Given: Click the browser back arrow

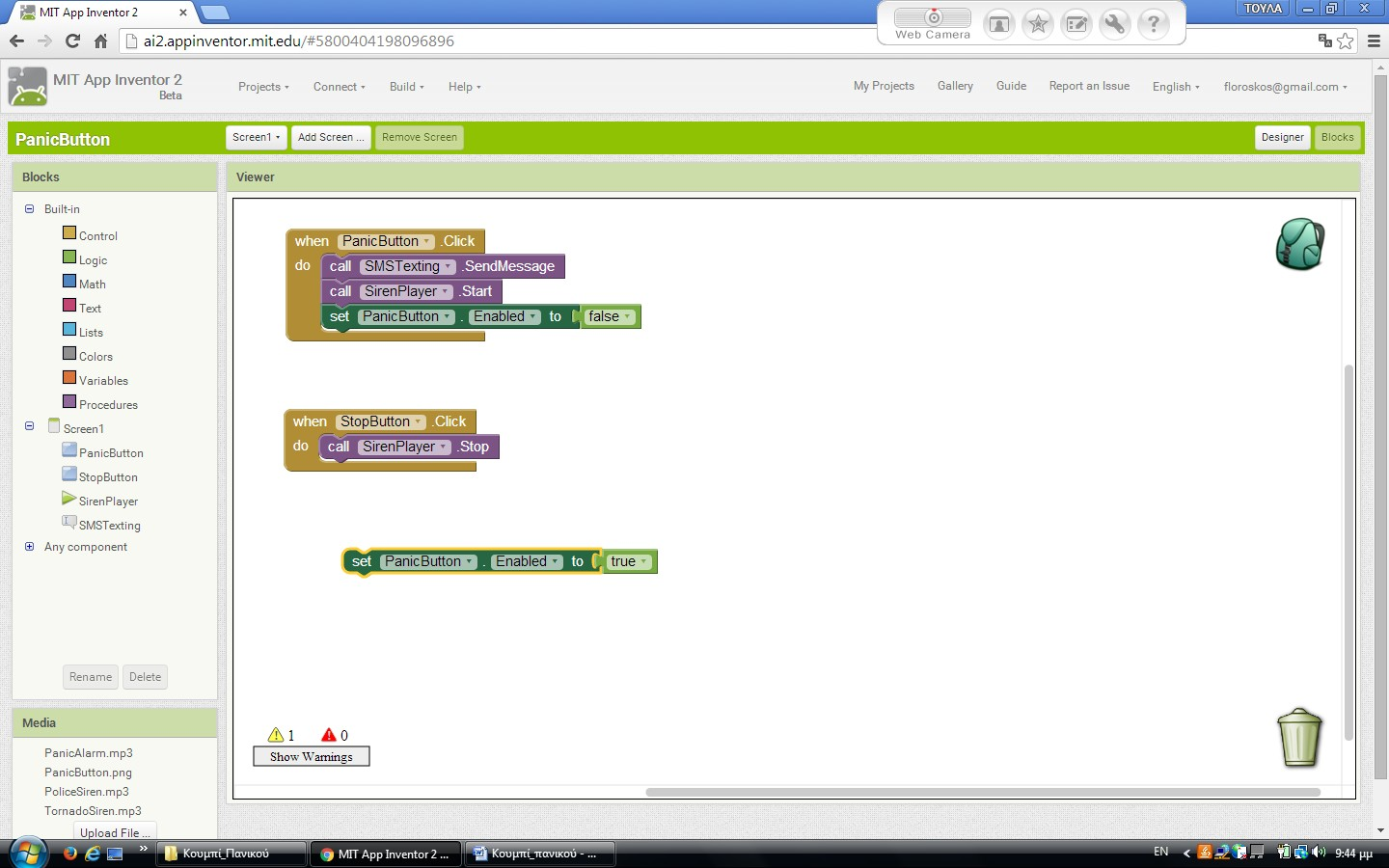Looking at the screenshot, I should coord(16,41).
